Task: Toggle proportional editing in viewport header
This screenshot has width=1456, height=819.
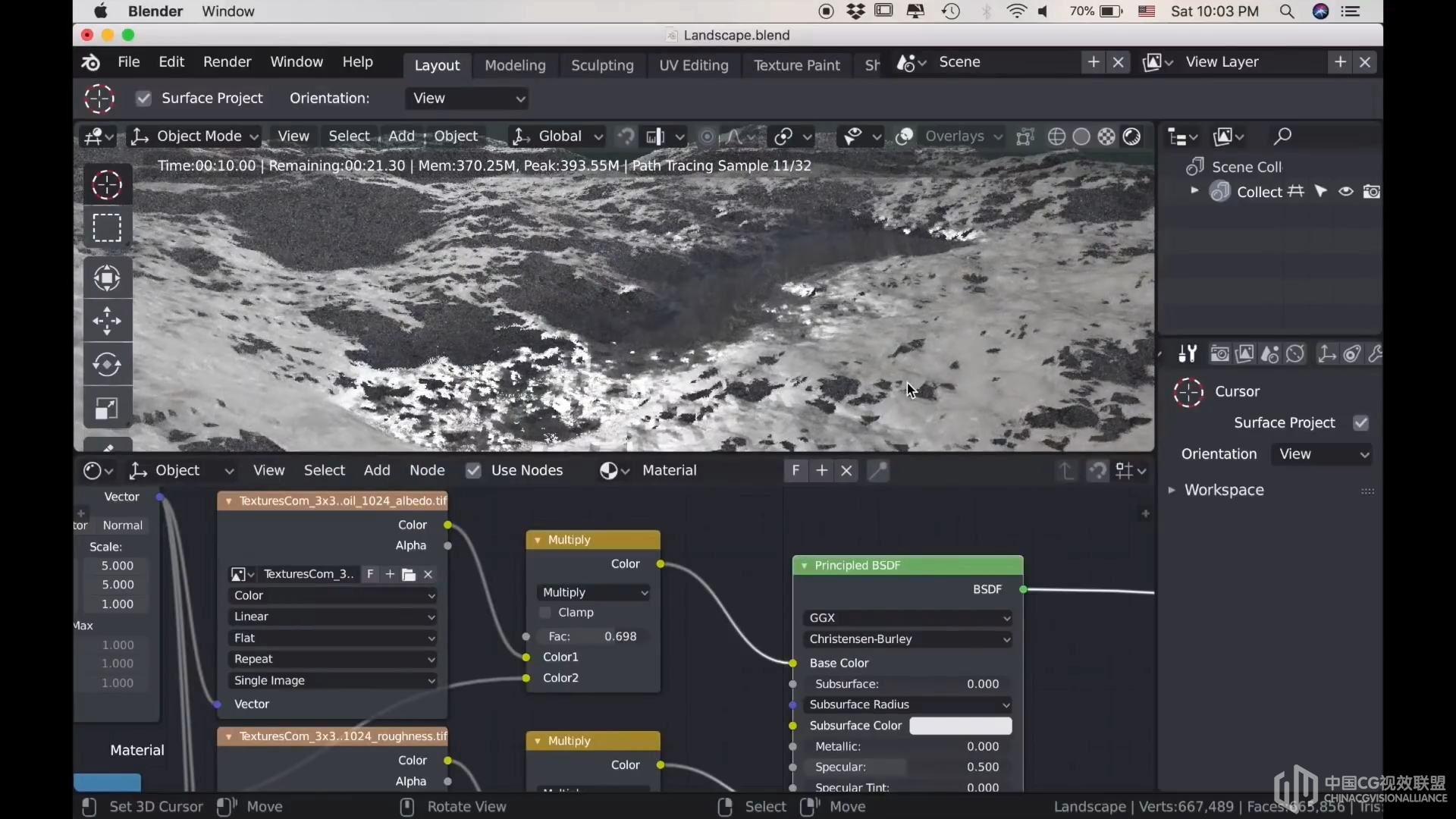Action: tap(707, 136)
